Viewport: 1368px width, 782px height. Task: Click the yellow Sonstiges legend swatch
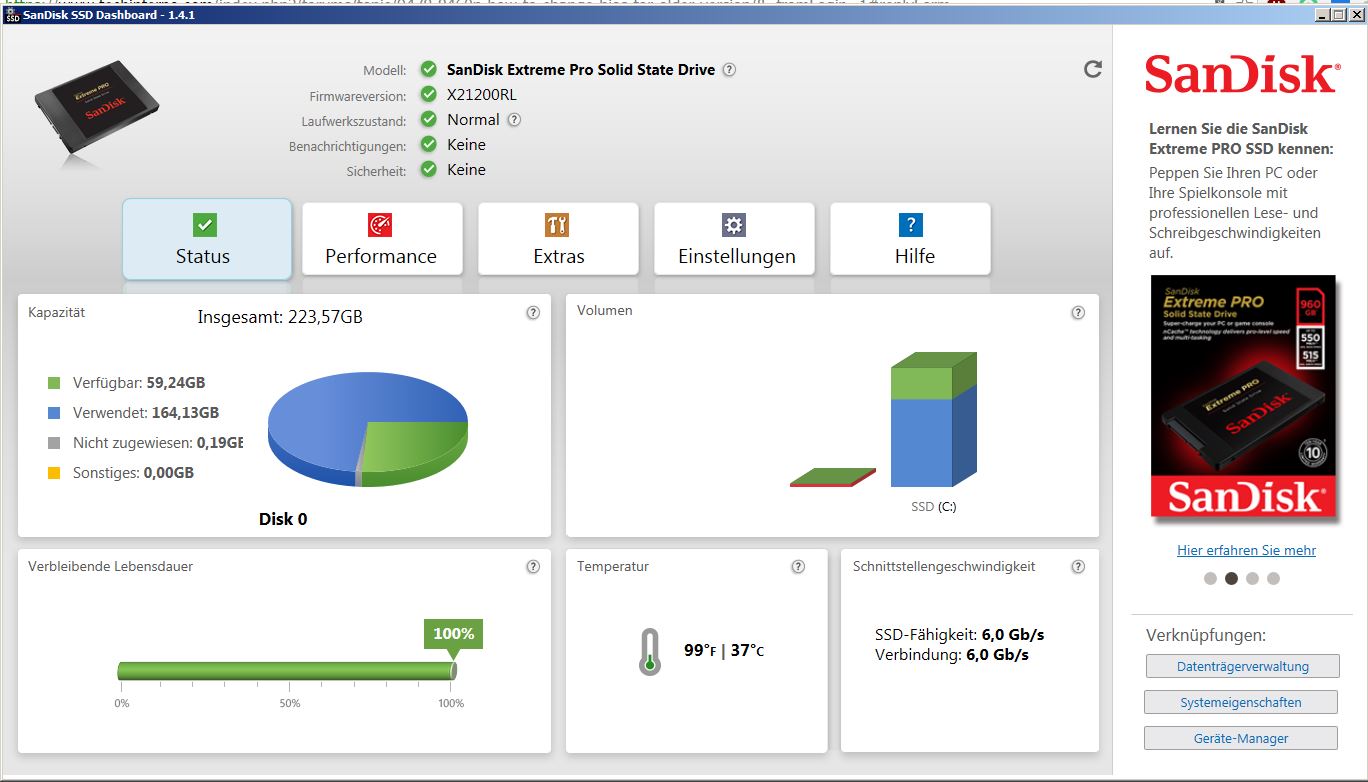click(54, 473)
